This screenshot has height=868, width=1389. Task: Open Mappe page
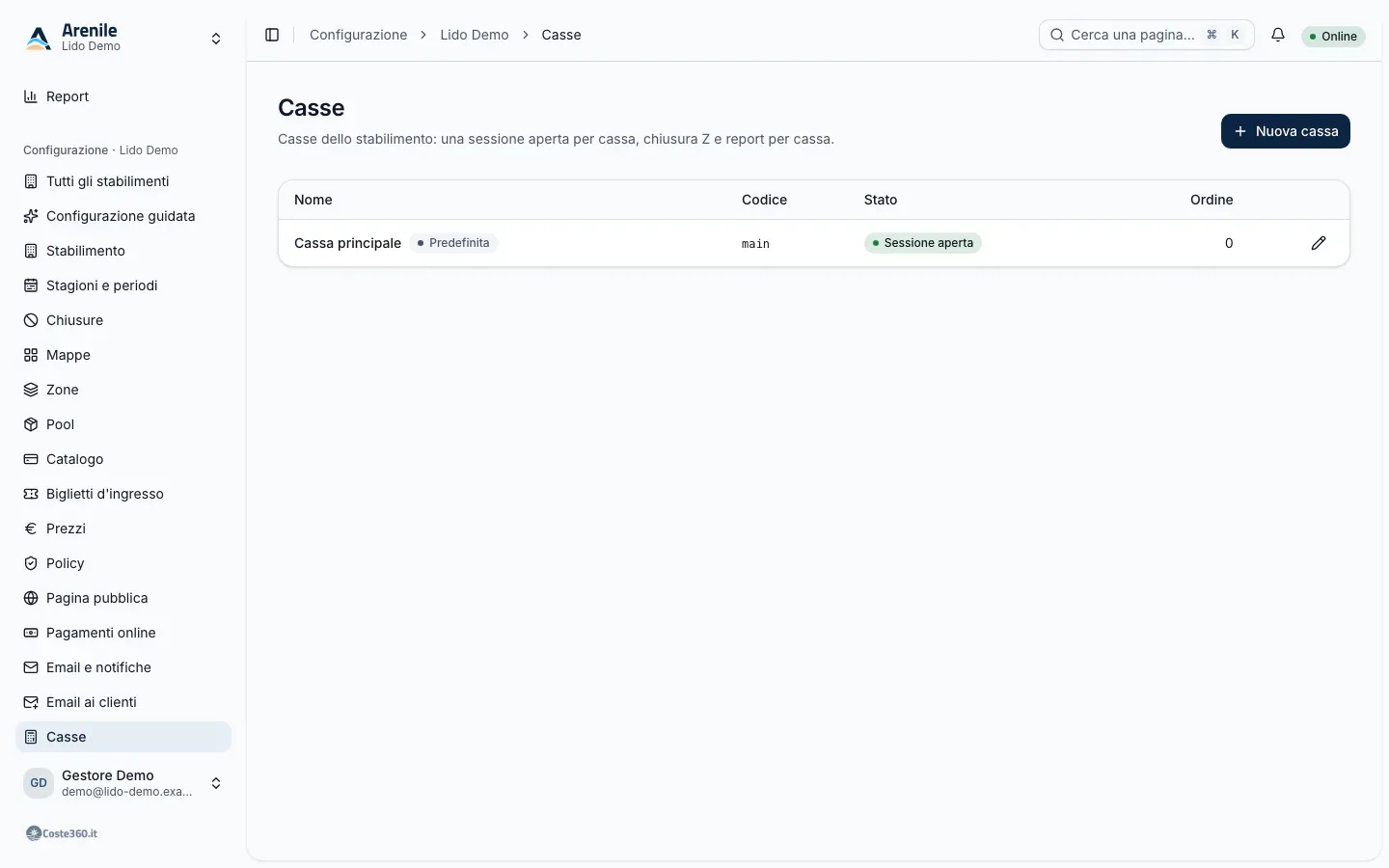(123, 355)
